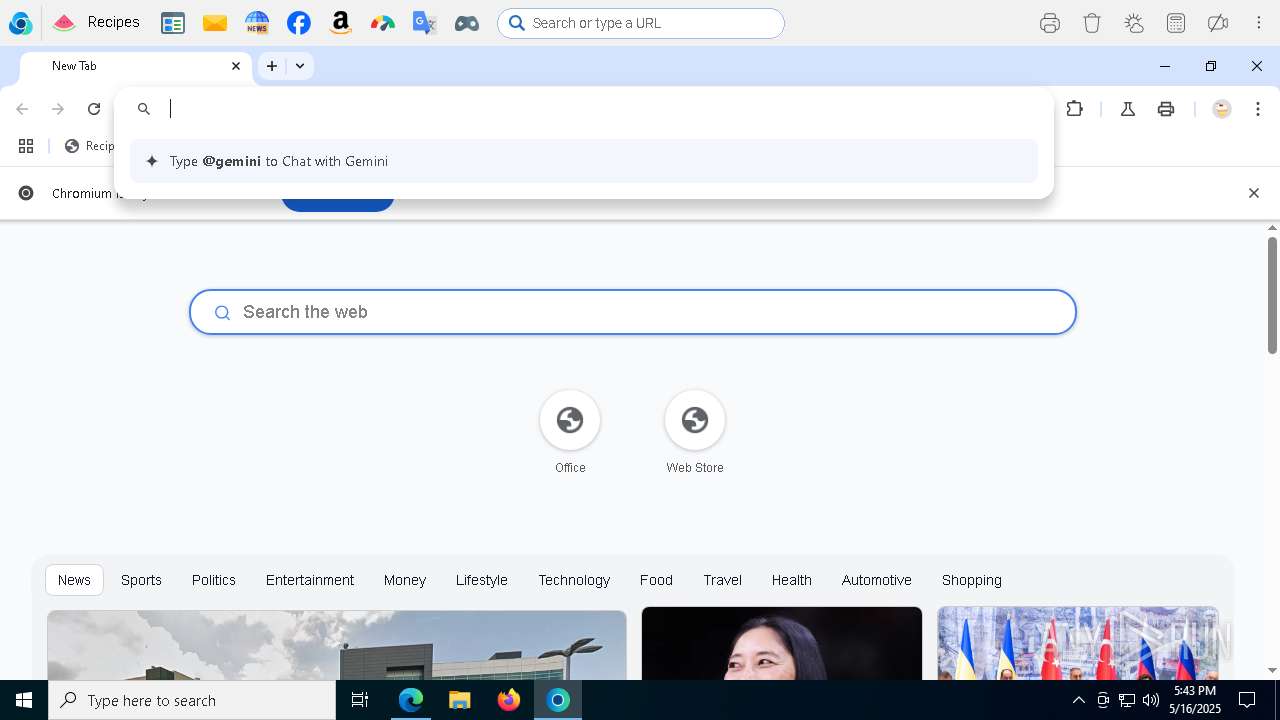Viewport: 1280px width, 720px height.
Task: Open the Office shortcut tile
Action: point(570,432)
